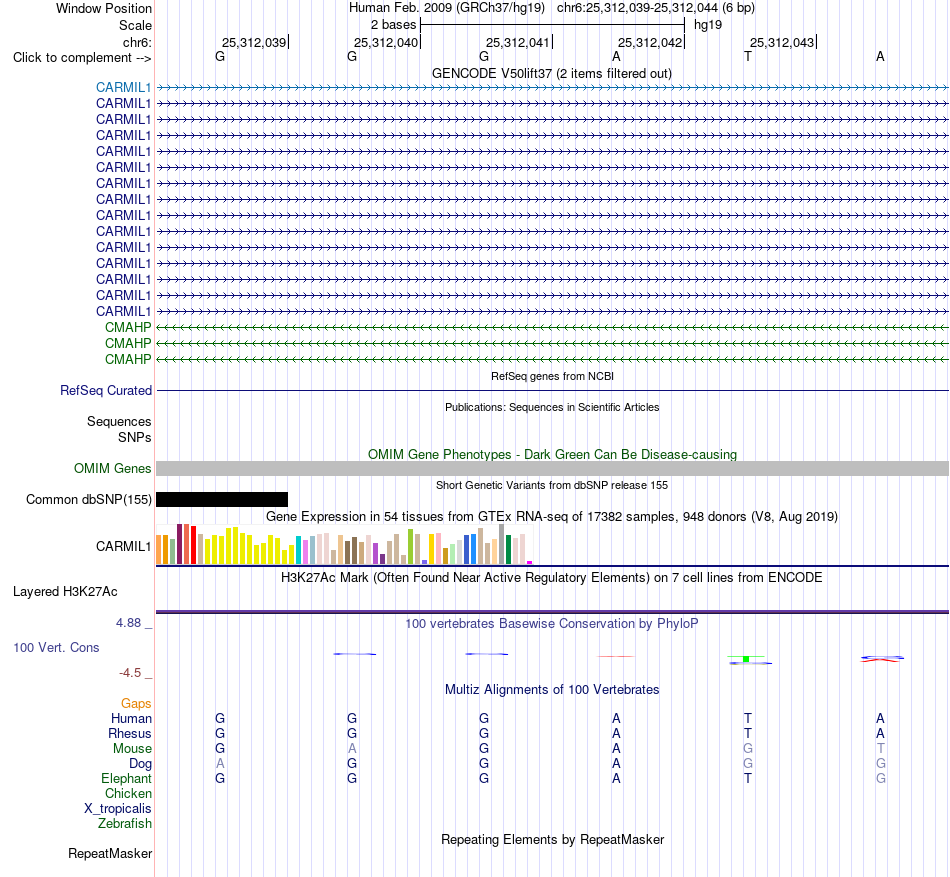This screenshot has height=877, width=950.
Task: Open 'Publications: Sequences in Scientific Articles' title
Action: click(x=552, y=407)
